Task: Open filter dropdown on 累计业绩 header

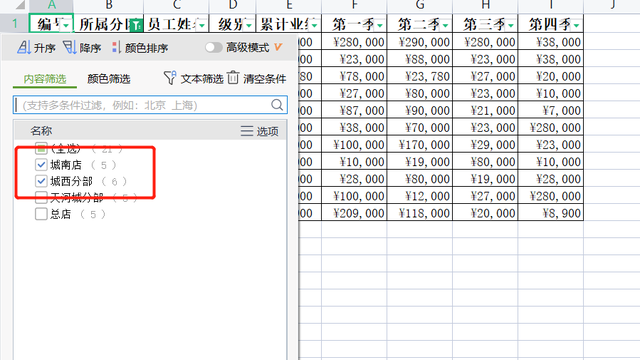Action: point(314,26)
